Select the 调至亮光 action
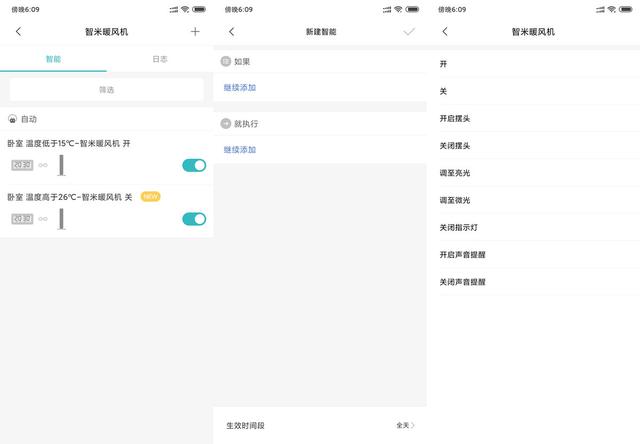 pyautogui.click(x=533, y=173)
